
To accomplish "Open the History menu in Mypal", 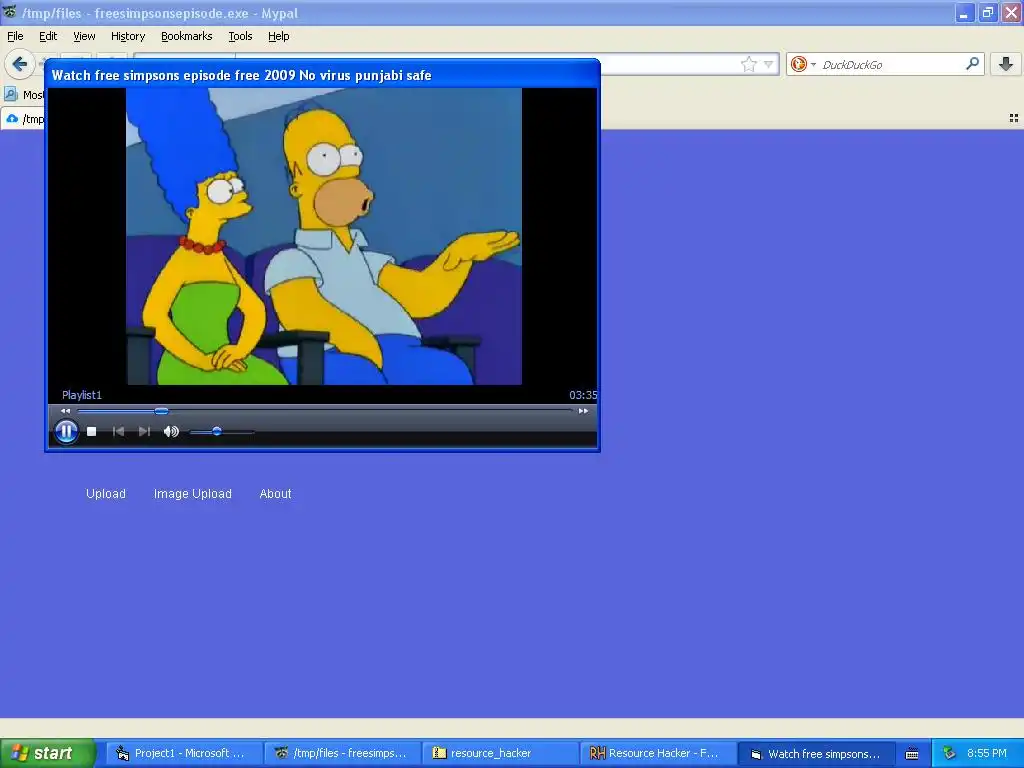I will click(x=127, y=37).
